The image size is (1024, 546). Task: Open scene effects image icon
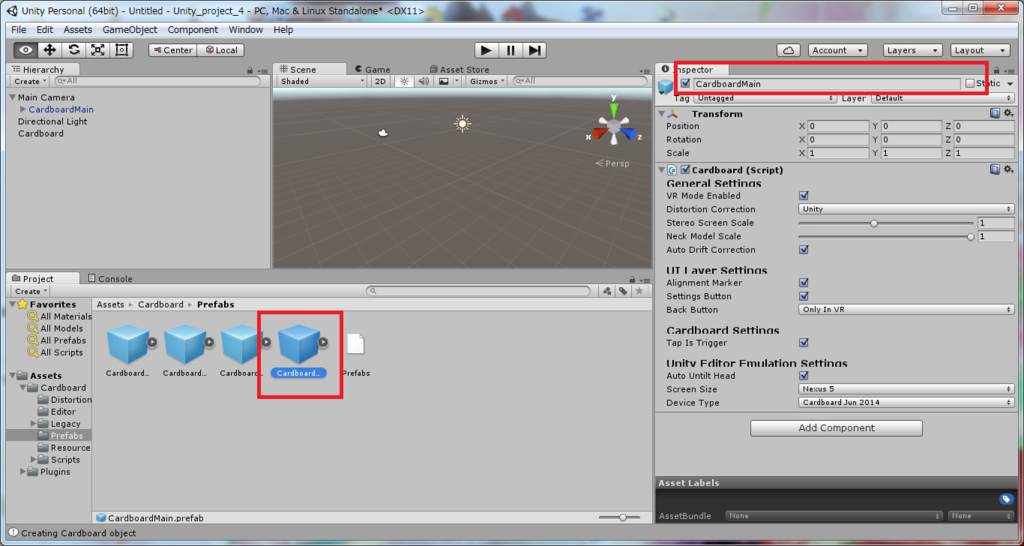tap(444, 81)
